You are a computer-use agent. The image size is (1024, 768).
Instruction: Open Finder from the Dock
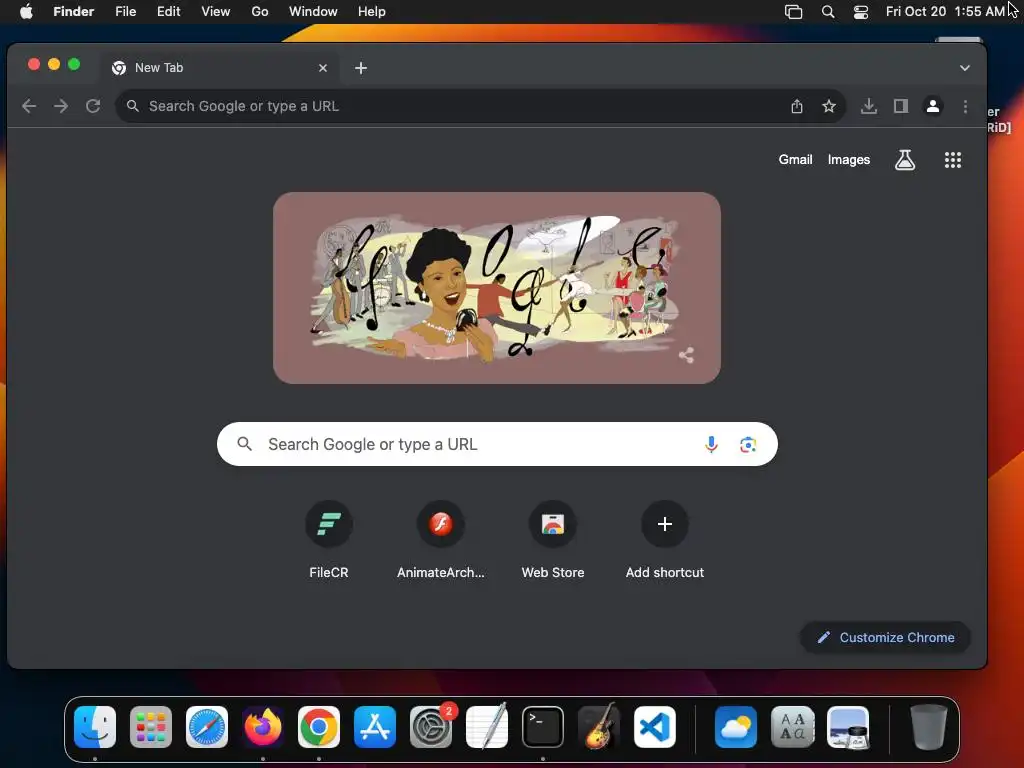[95, 727]
